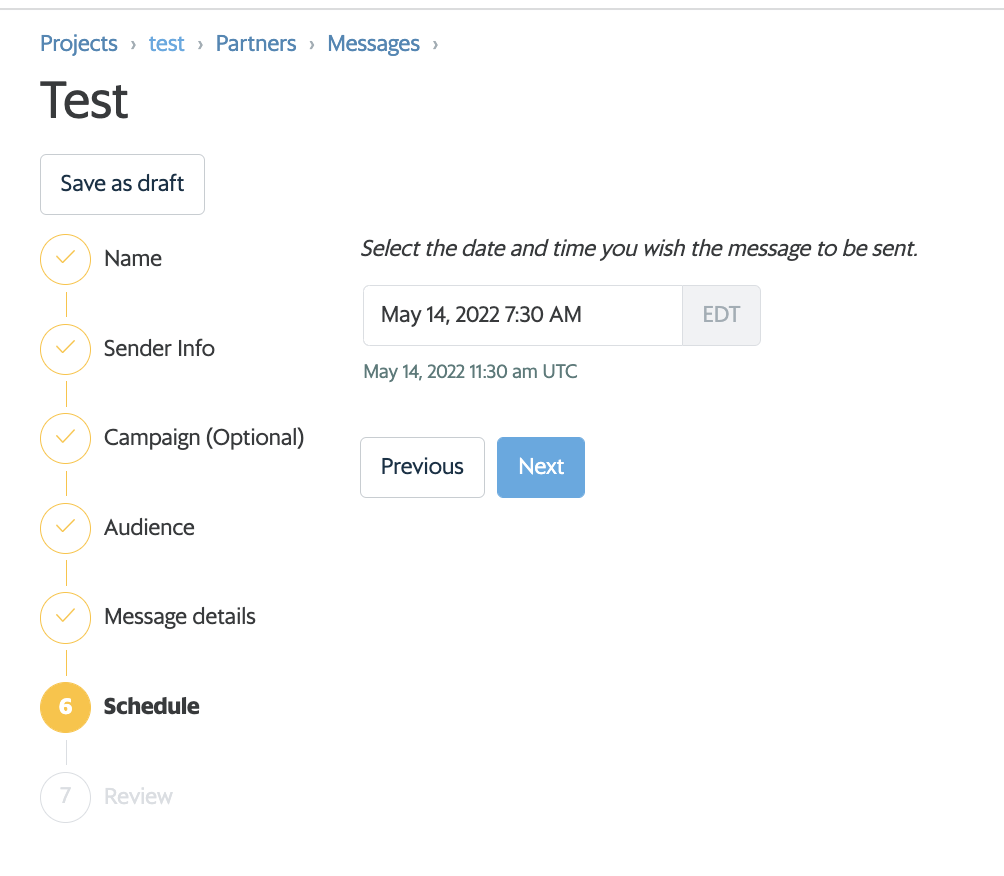Click the Audience step checkmark icon

pyautogui.click(x=65, y=528)
